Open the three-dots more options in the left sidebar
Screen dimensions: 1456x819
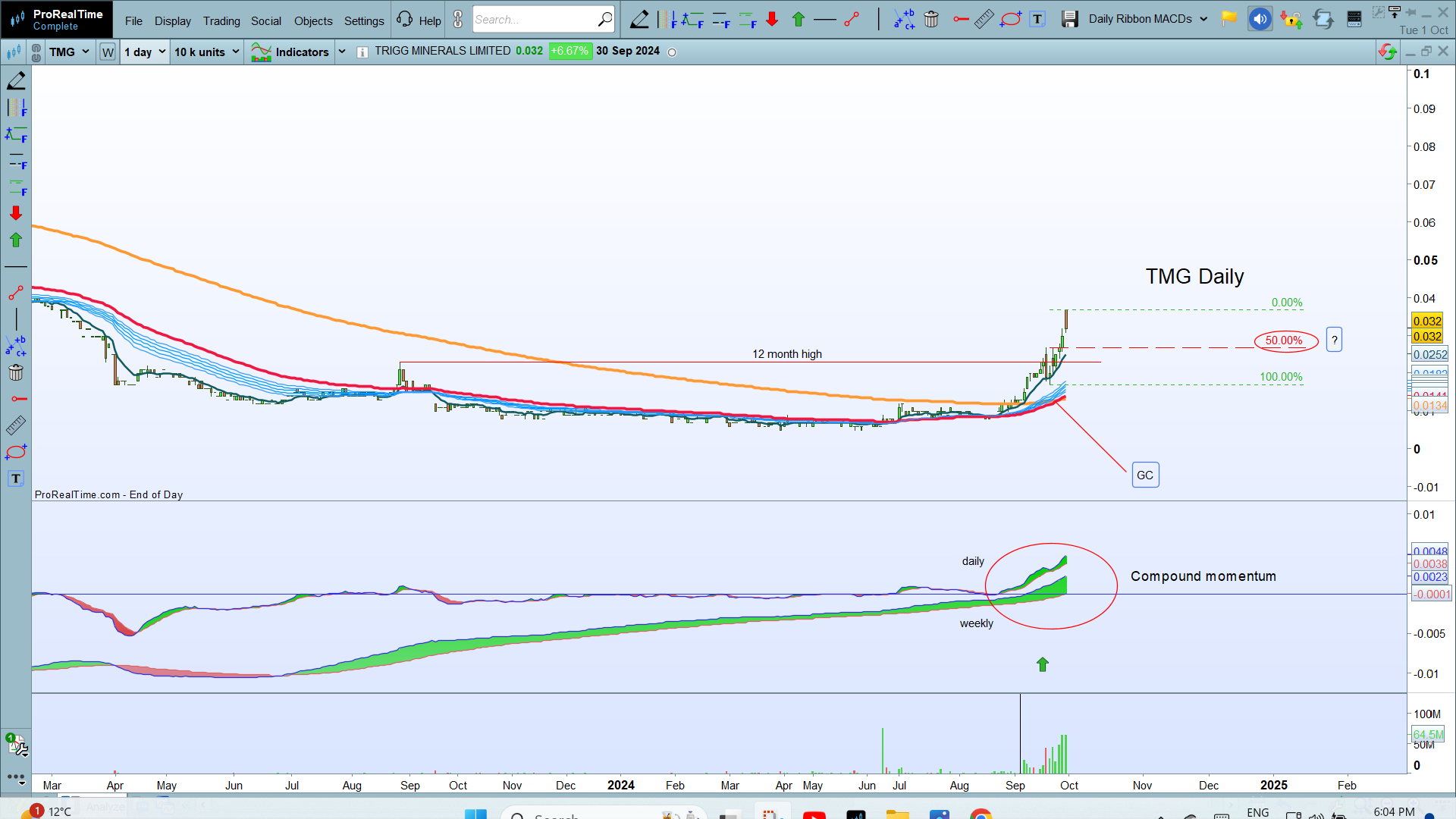[16, 777]
